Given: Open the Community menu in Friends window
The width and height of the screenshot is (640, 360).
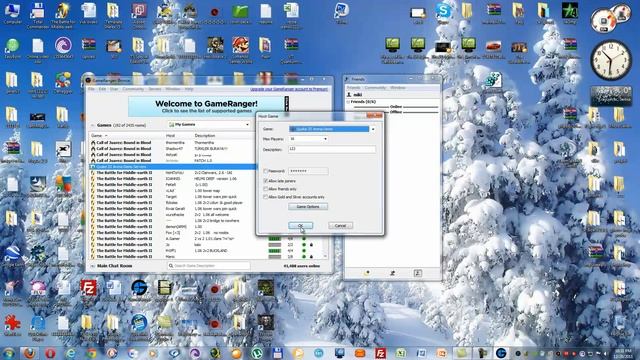Looking at the screenshot, I should [x=375, y=88].
